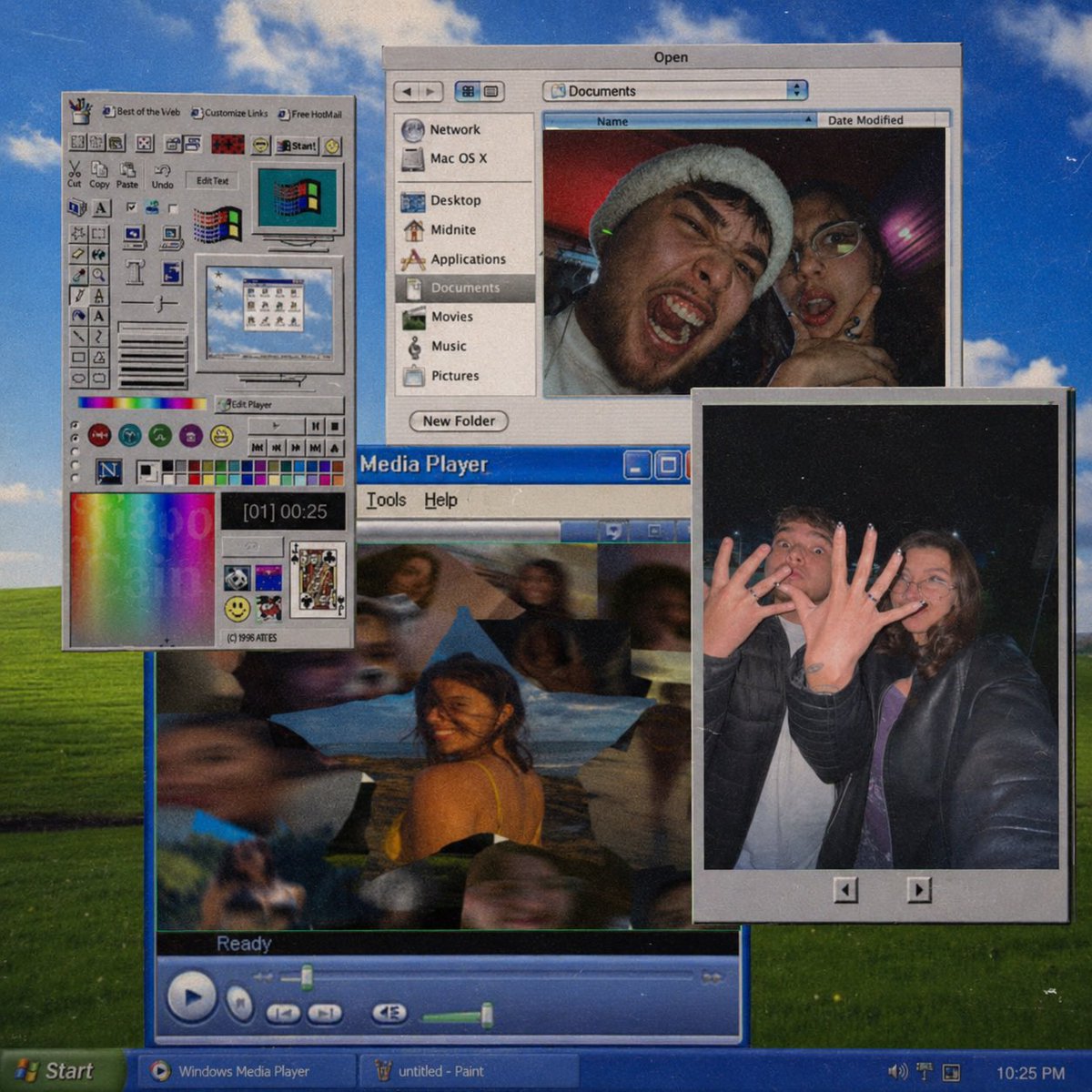Open the Customize Links link

point(229,113)
